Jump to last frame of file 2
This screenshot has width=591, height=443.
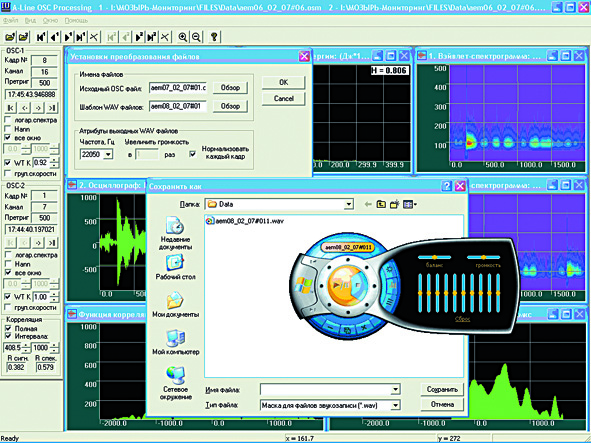(152, 37)
